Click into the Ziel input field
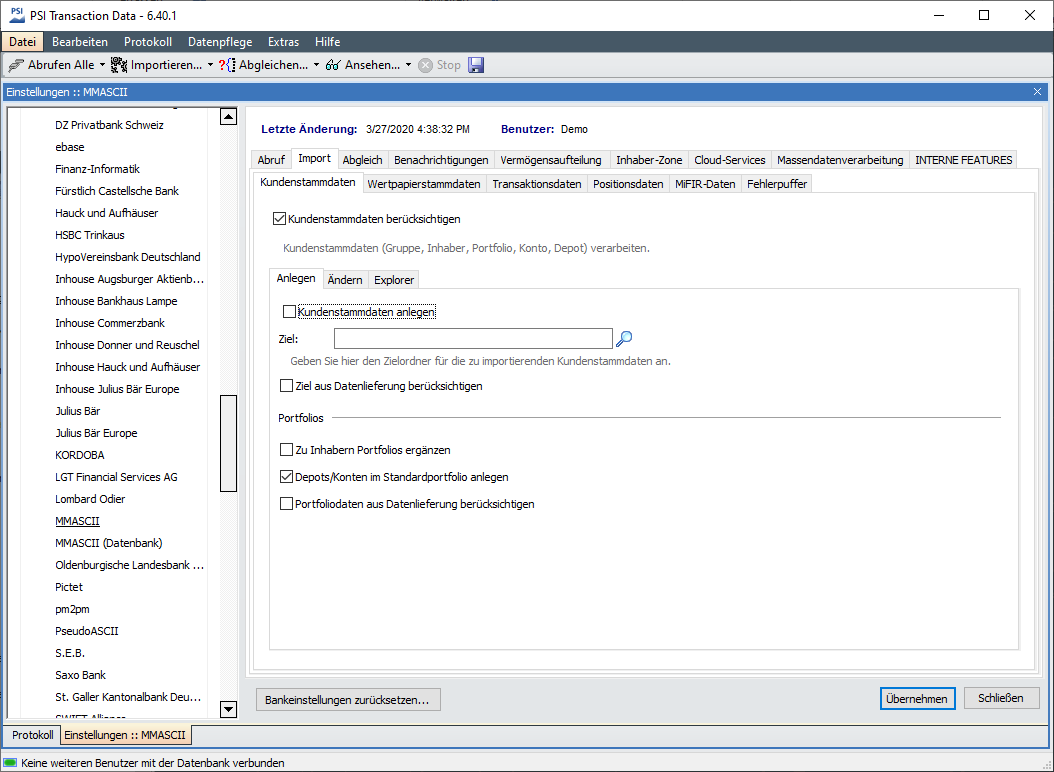Screen dimensions: 1054x772 pos(472,339)
